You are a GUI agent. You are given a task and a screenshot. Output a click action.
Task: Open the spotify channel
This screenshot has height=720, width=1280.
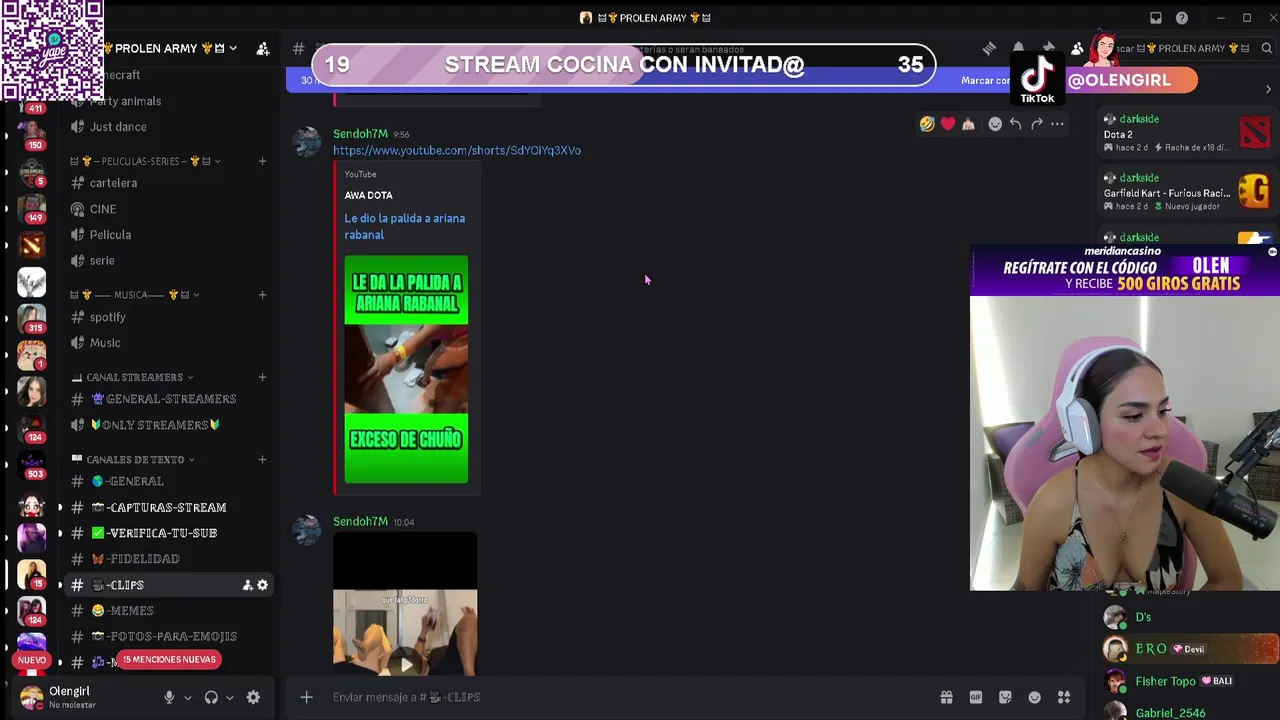pos(167,317)
